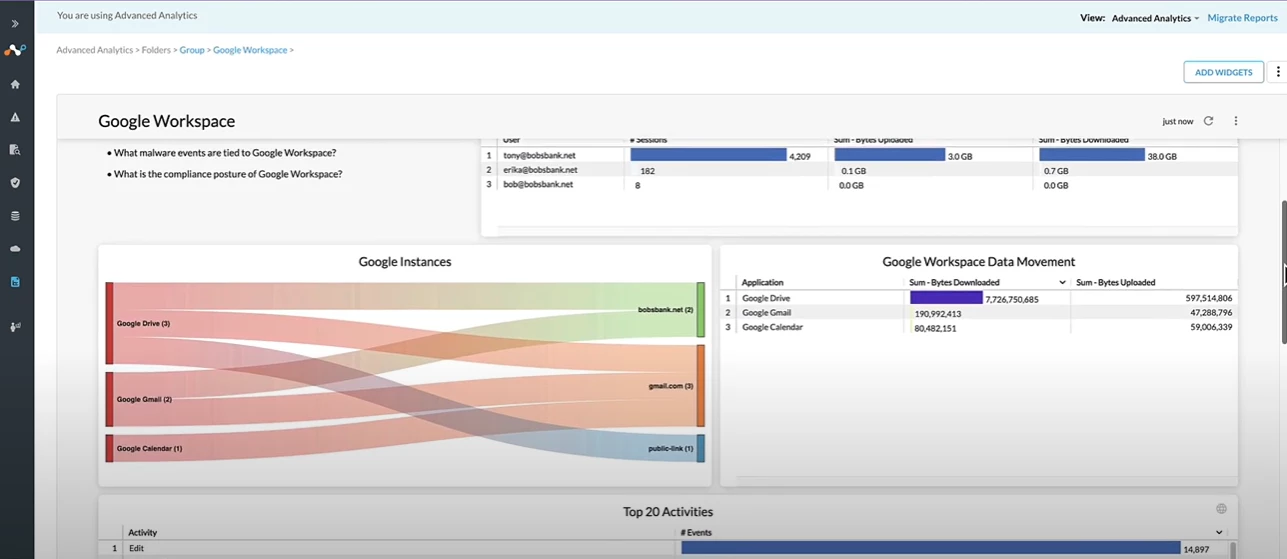Viewport: 1287px width, 559px height.
Task: Open the document search icon in sidebar
Action: point(15,150)
